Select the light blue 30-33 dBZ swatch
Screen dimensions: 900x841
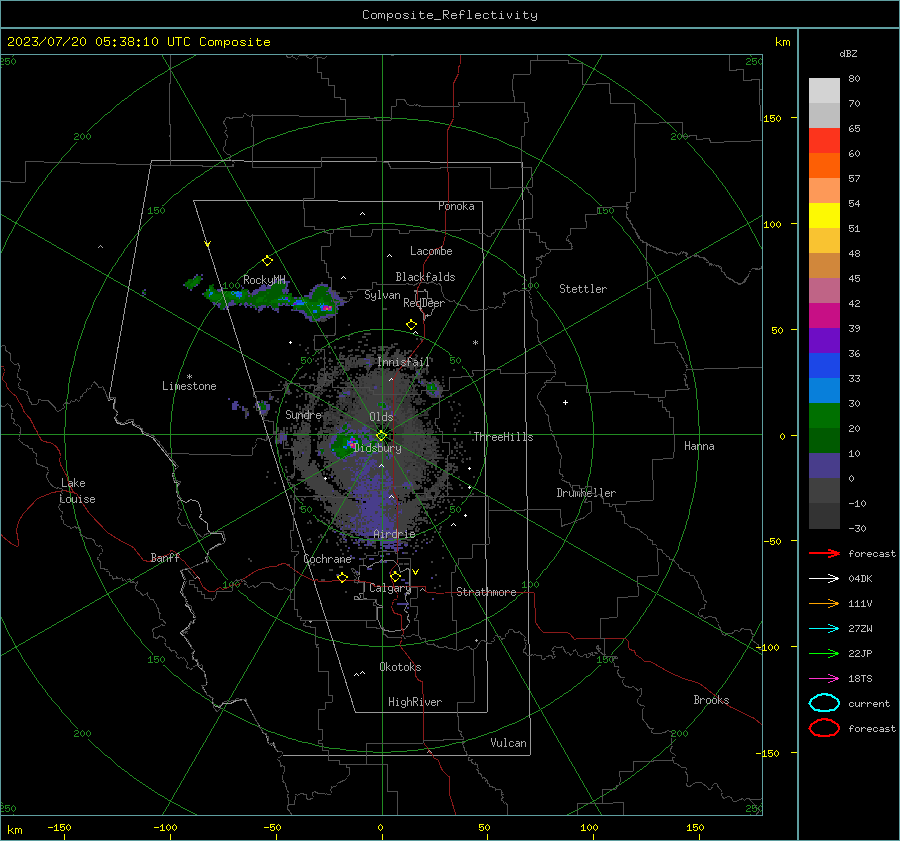(x=824, y=390)
